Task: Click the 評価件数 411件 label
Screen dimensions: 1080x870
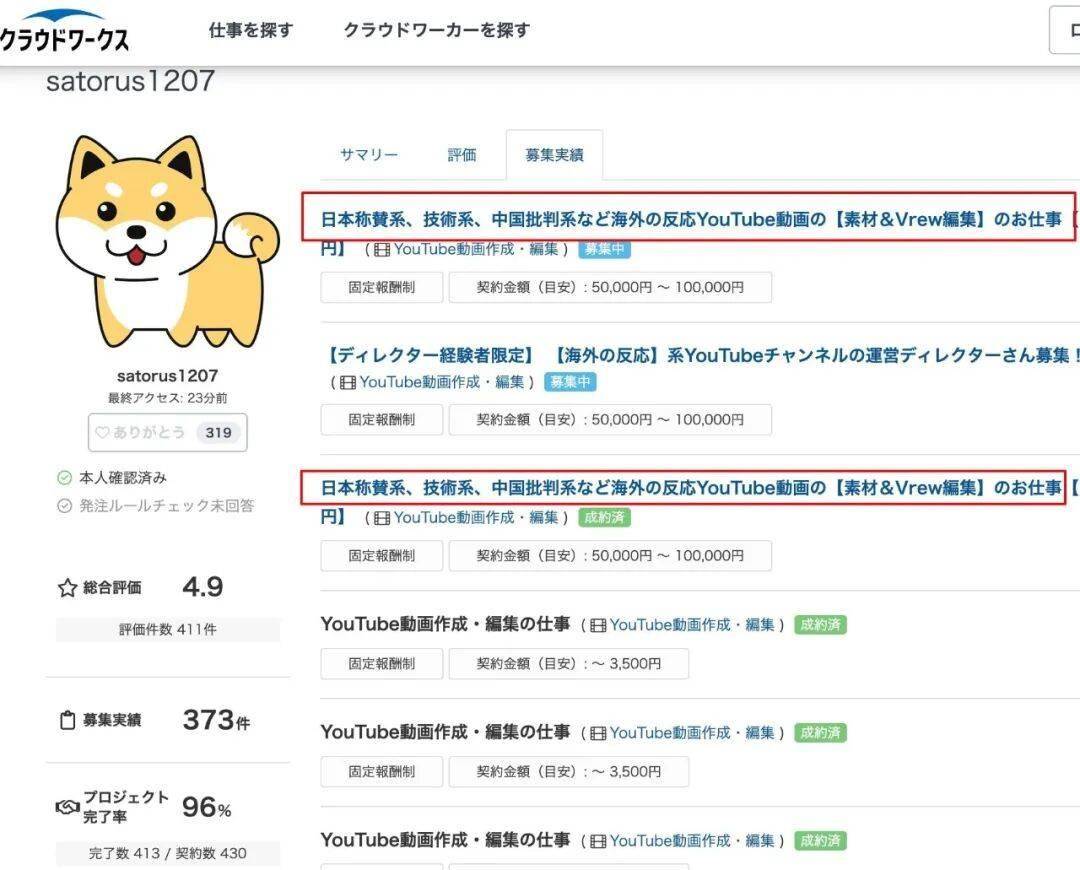Action: (x=167, y=630)
